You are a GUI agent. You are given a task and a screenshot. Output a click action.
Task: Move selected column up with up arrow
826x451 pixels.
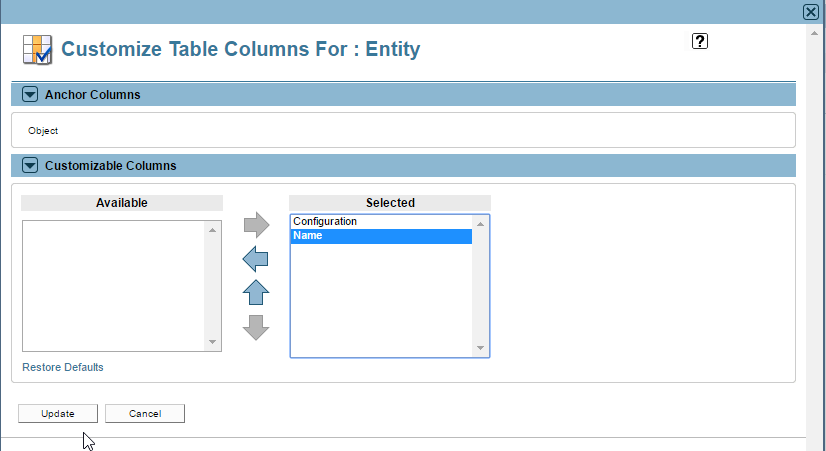pos(256,292)
